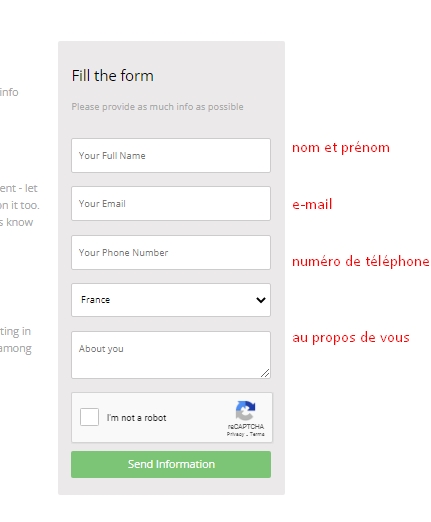Click the Send Information button
The image size is (431, 522).
click(x=171, y=464)
